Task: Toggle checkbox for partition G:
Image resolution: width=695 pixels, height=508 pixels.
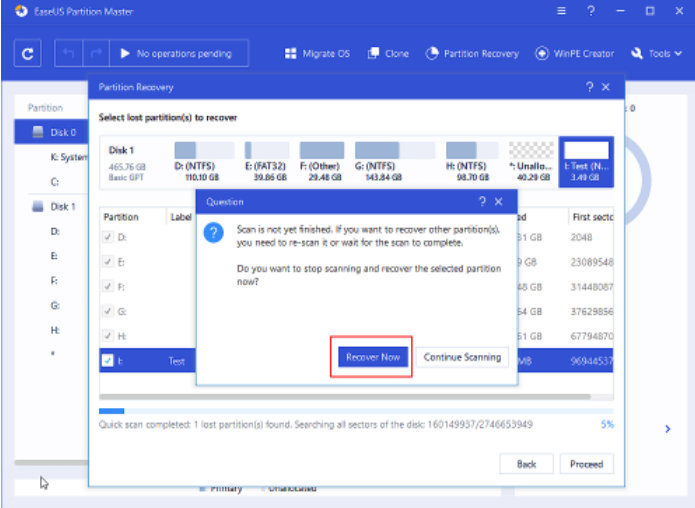Action: (x=108, y=311)
